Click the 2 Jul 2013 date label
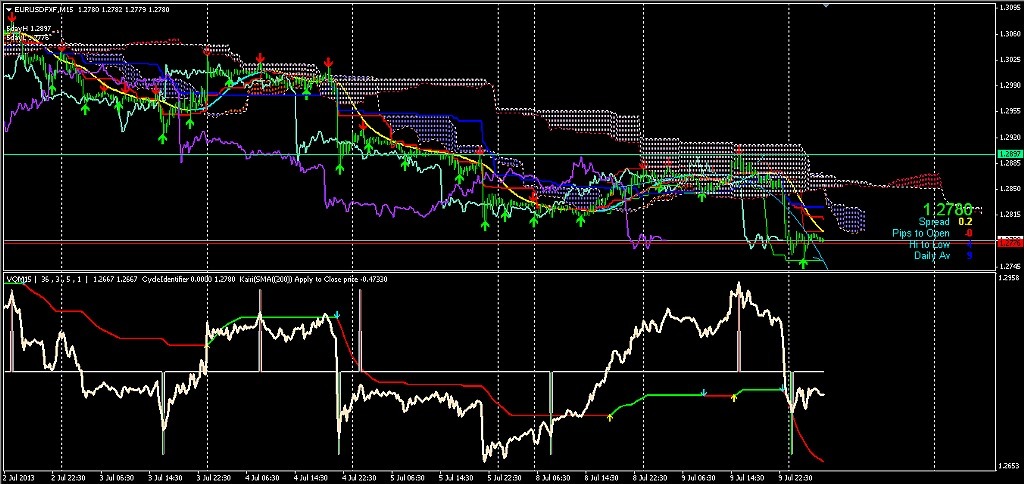The width and height of the screenshot is (1024, 484). (18, 478)
